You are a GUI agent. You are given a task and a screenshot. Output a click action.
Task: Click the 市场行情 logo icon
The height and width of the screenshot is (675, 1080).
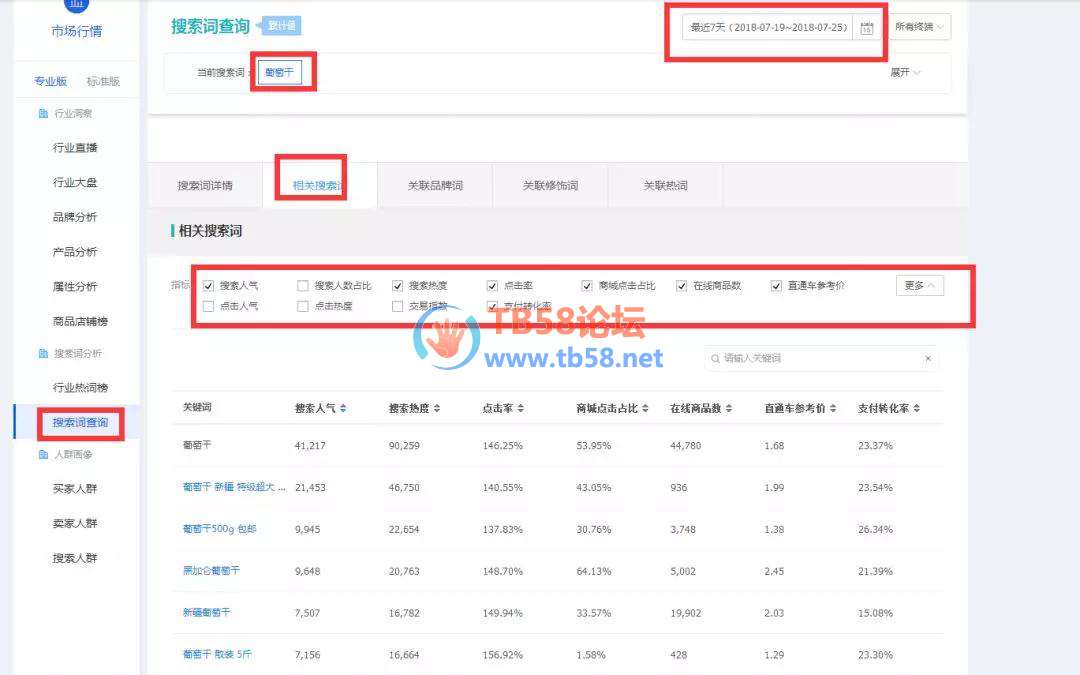tap(76, 5)
